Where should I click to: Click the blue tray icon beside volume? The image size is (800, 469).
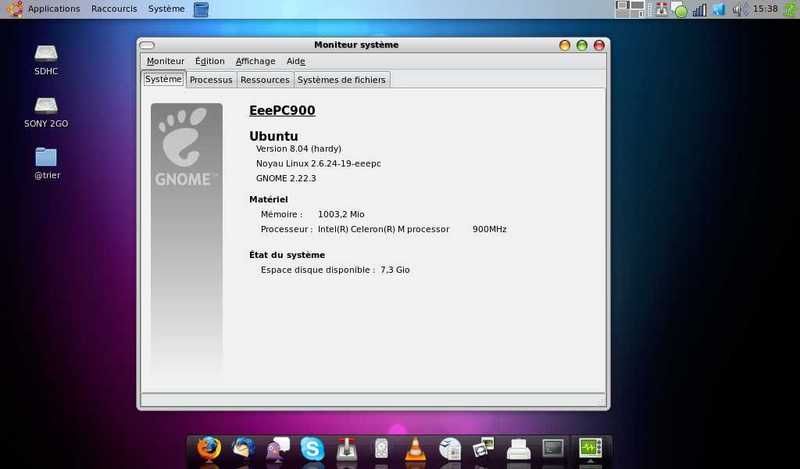719,9
